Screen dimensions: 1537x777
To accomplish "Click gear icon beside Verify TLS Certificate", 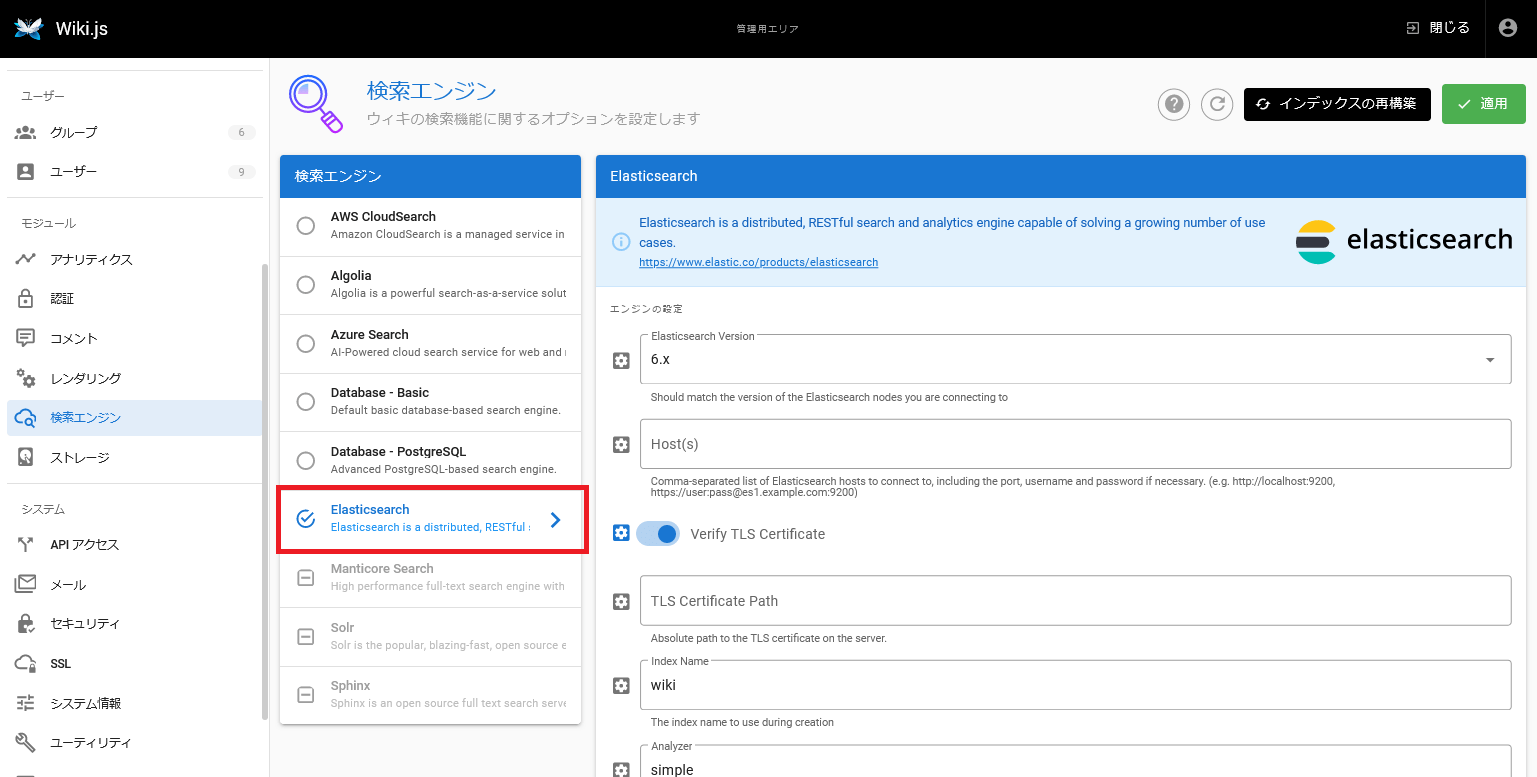I will point(621,533).
